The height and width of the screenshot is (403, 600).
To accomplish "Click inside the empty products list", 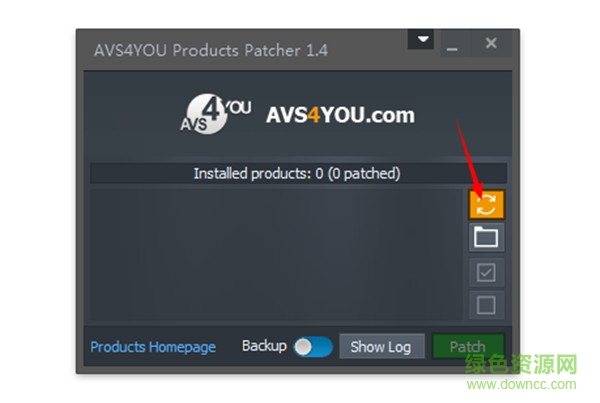I will click(276, 254).
